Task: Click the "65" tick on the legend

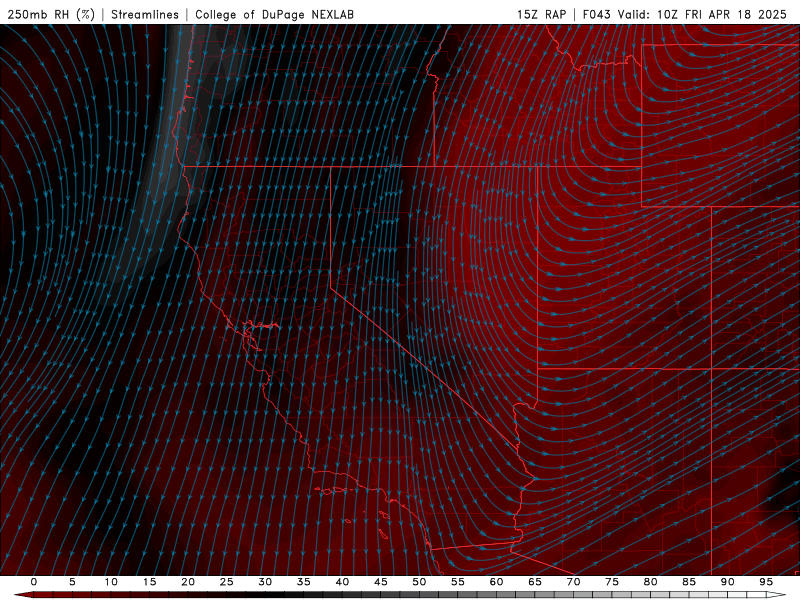Action: click(535, 582)
